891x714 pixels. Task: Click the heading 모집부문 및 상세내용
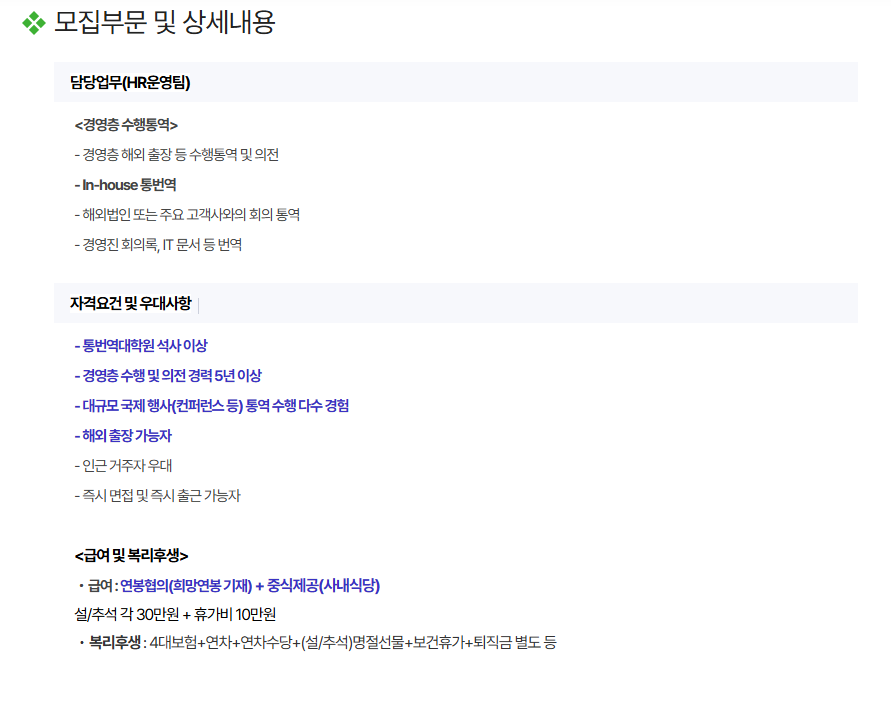tap(165, 23)
